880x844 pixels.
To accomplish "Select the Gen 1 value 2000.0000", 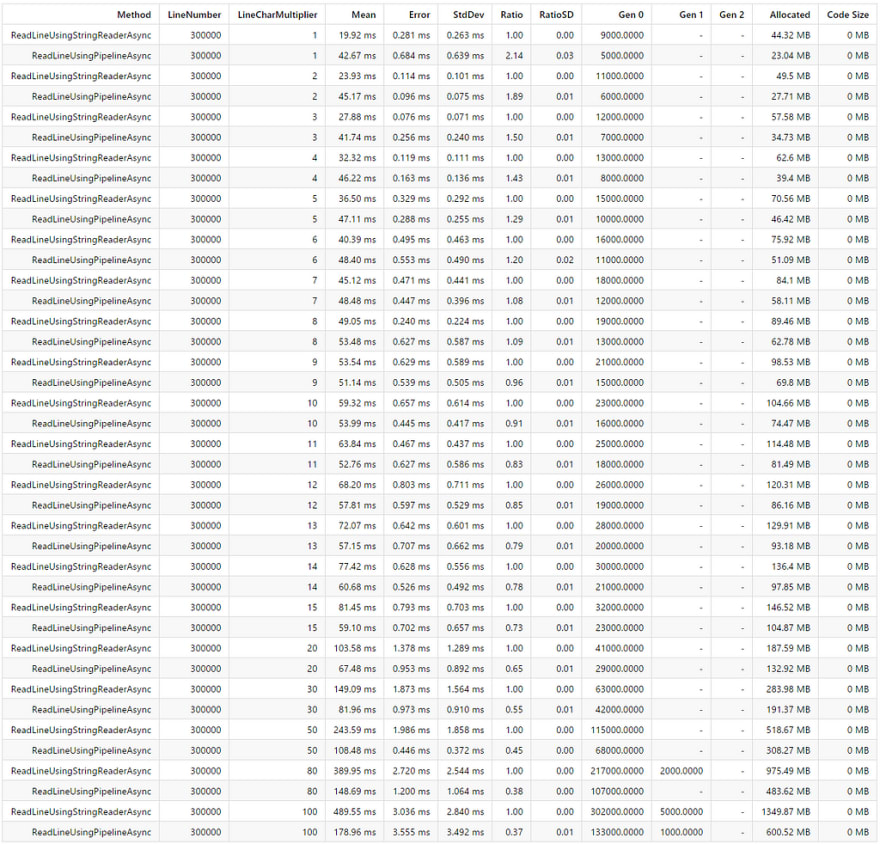I will (681, 771).
